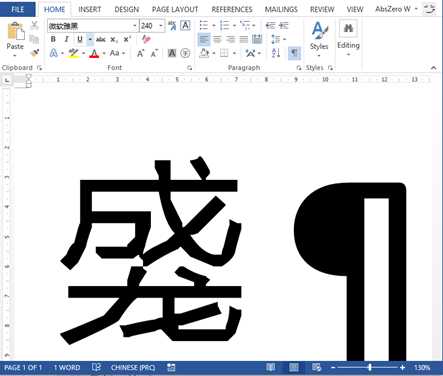Grow font size button
The height and width of the screenshot is (376, 443).
coord(140,53)
